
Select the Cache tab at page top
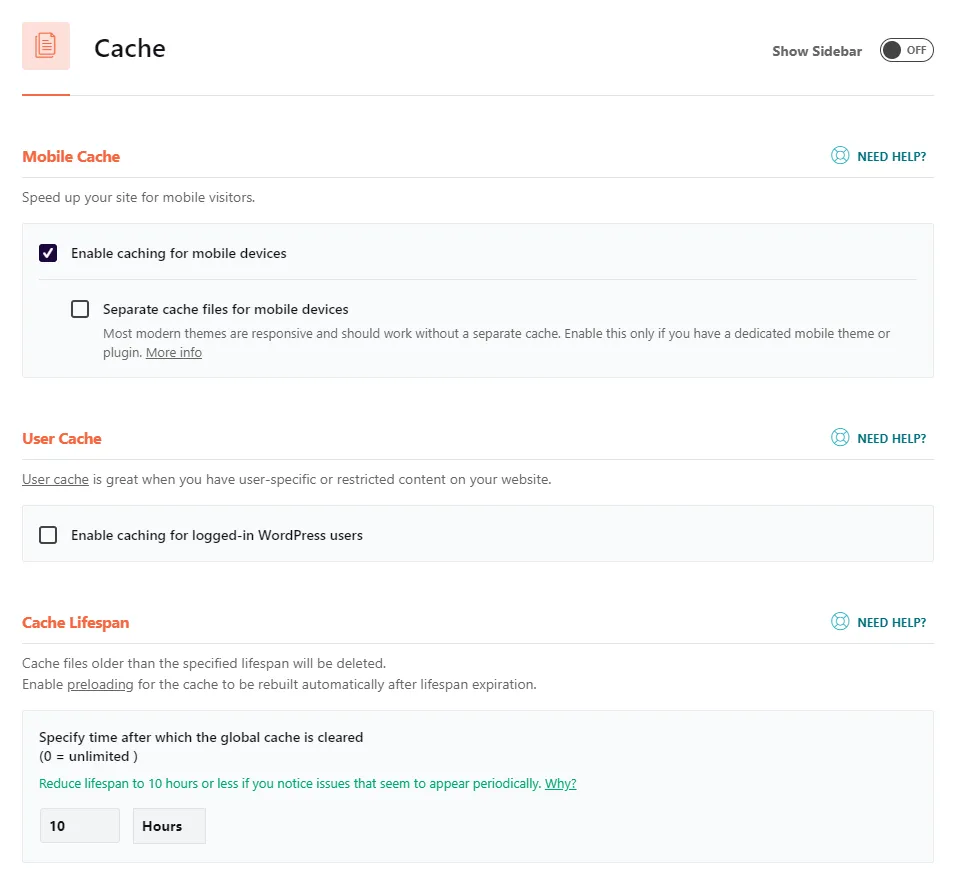[129, 47]
